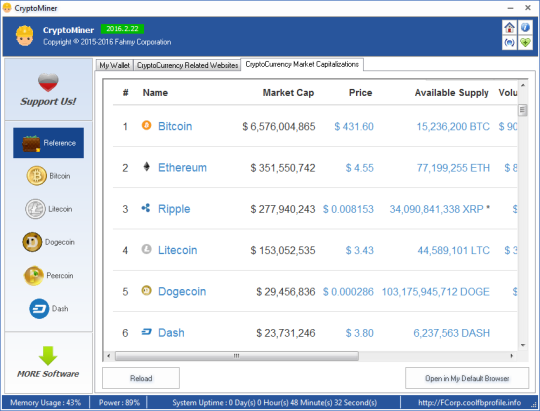Click the Bitcoin coin icon in table
Screen dimensions: 540x411
coord(146,125)
